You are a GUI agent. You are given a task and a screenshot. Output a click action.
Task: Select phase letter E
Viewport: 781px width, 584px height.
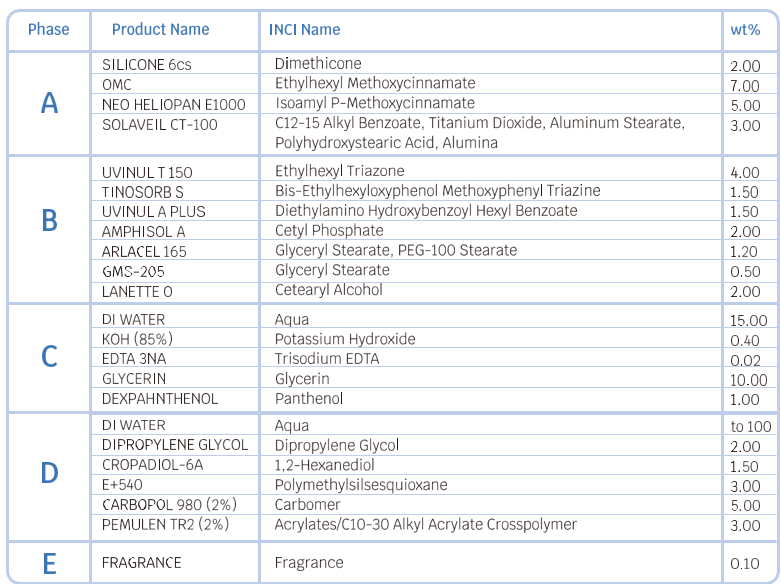tap(49, 564)
